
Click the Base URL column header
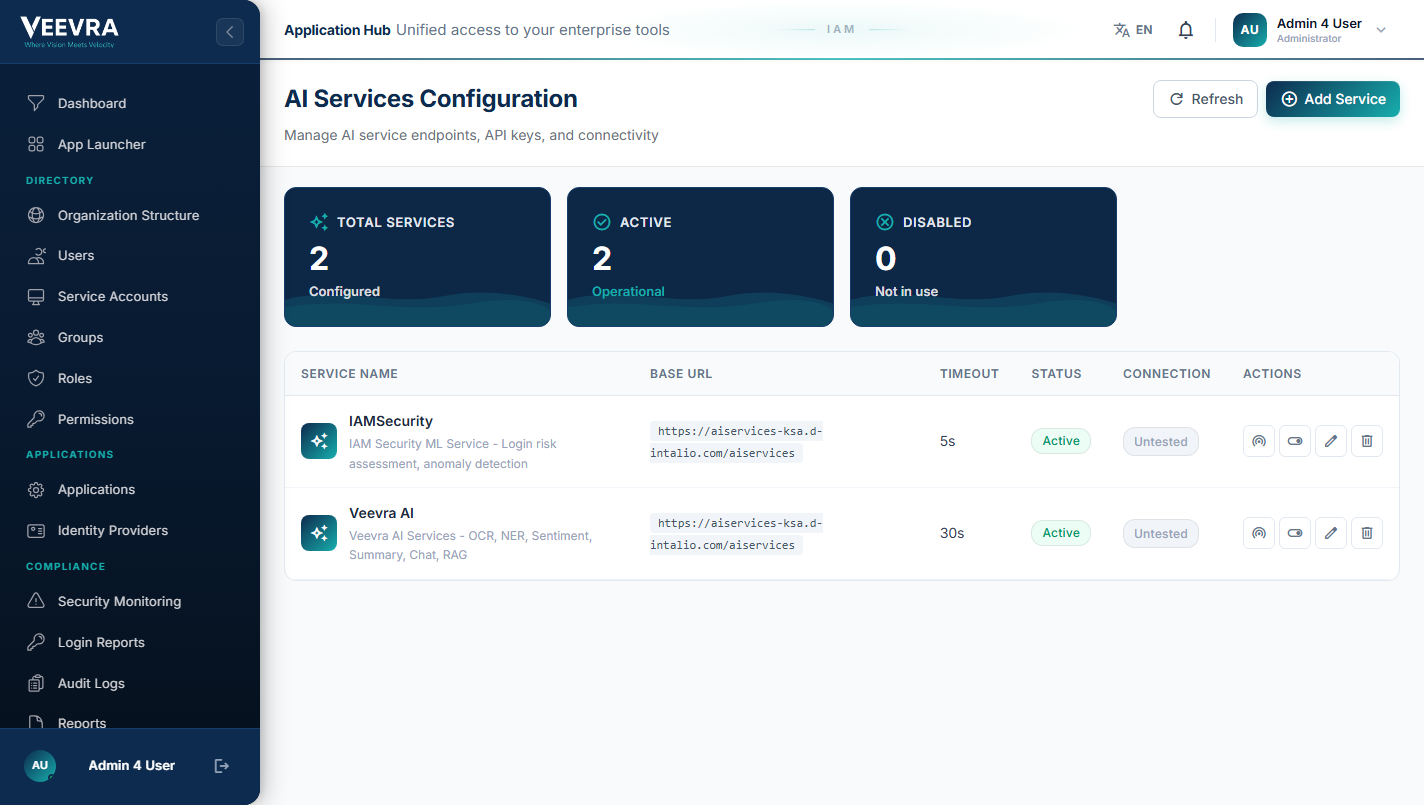point(681,374)
